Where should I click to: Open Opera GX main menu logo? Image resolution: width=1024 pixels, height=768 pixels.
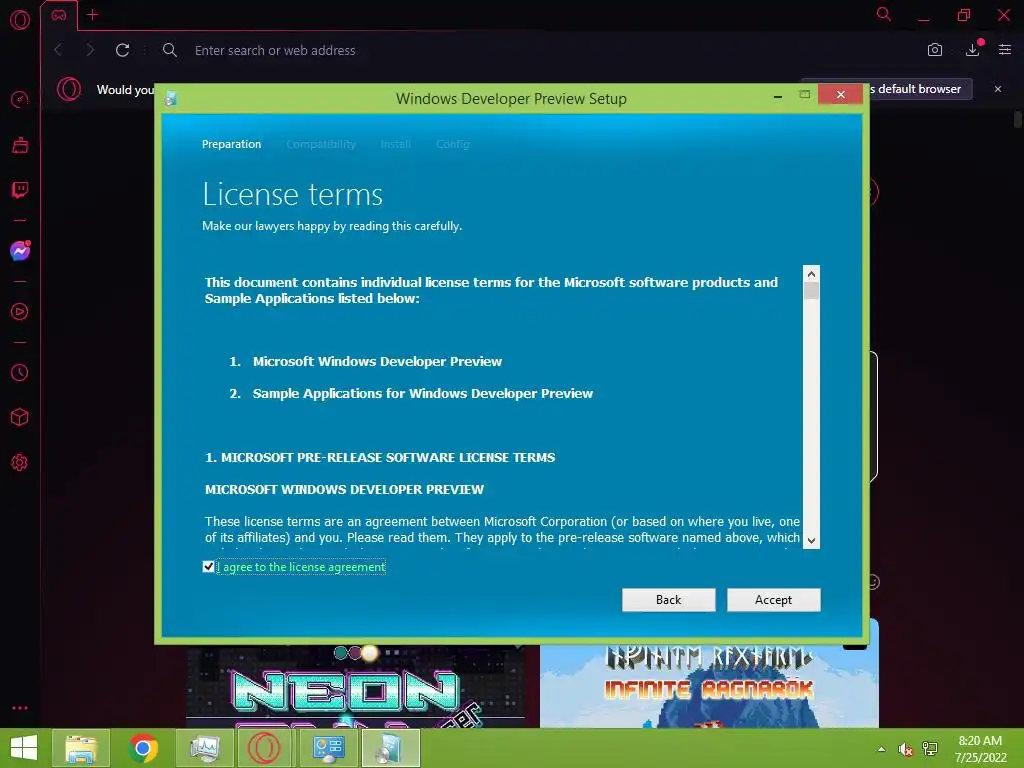pos(20,20)
